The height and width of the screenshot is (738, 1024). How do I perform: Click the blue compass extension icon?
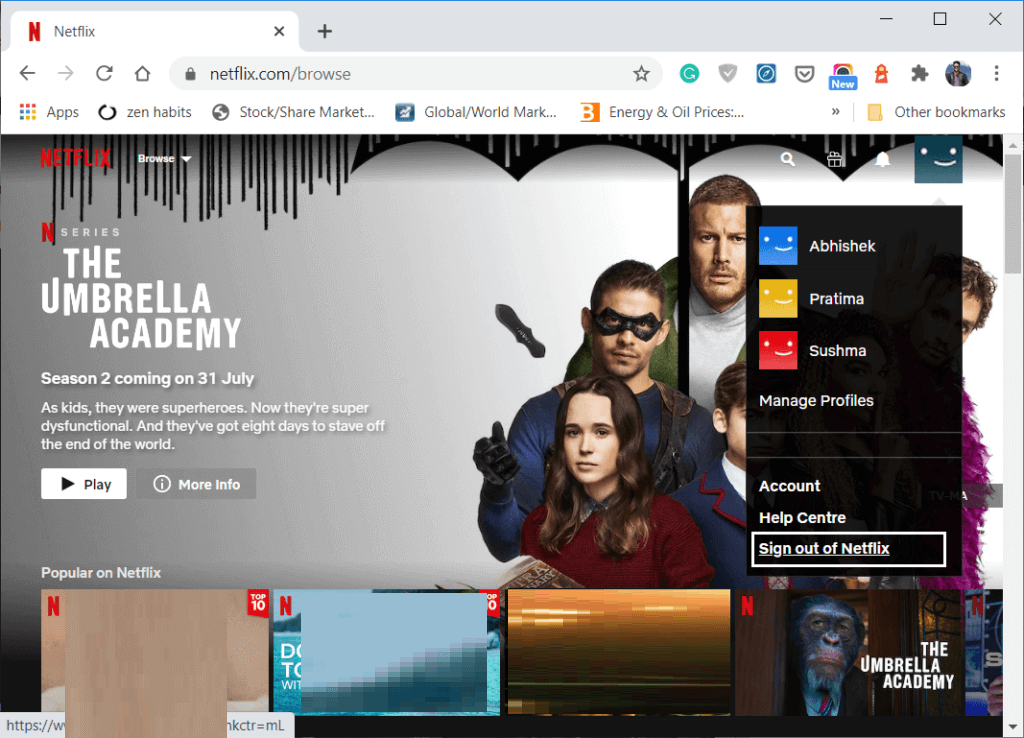[x=766, y=73]
